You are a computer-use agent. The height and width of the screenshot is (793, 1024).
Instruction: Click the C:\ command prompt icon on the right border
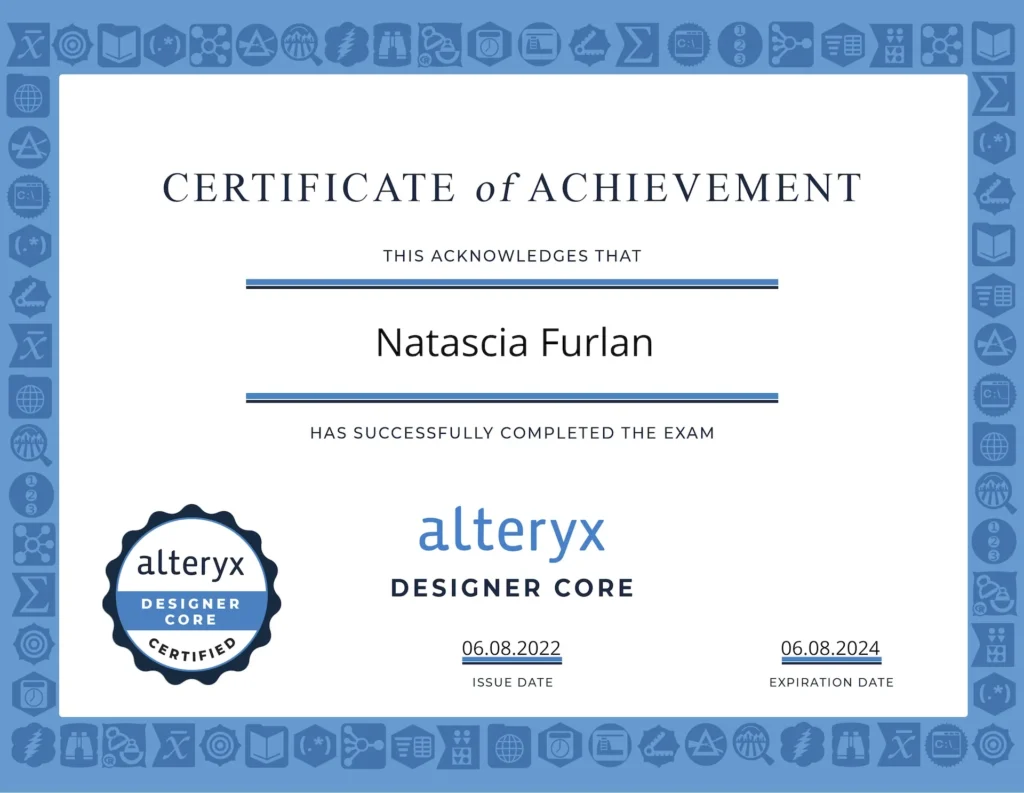pyautogui.click(x=995, y=395)
